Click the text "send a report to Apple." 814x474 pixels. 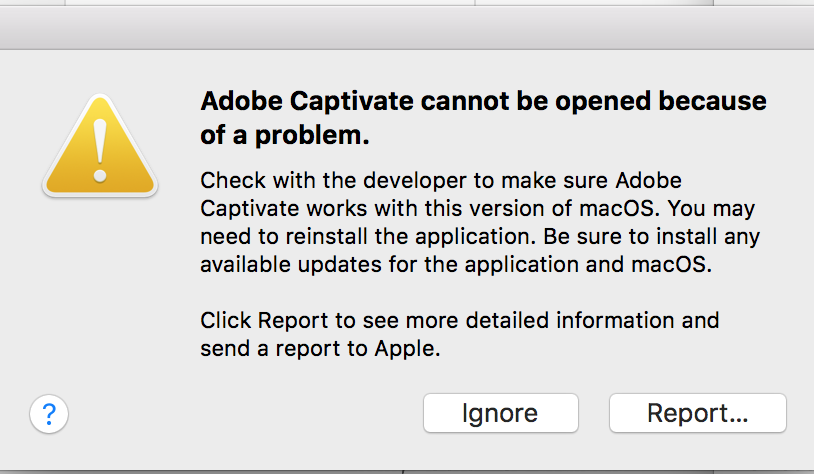(x=320, y=350)
